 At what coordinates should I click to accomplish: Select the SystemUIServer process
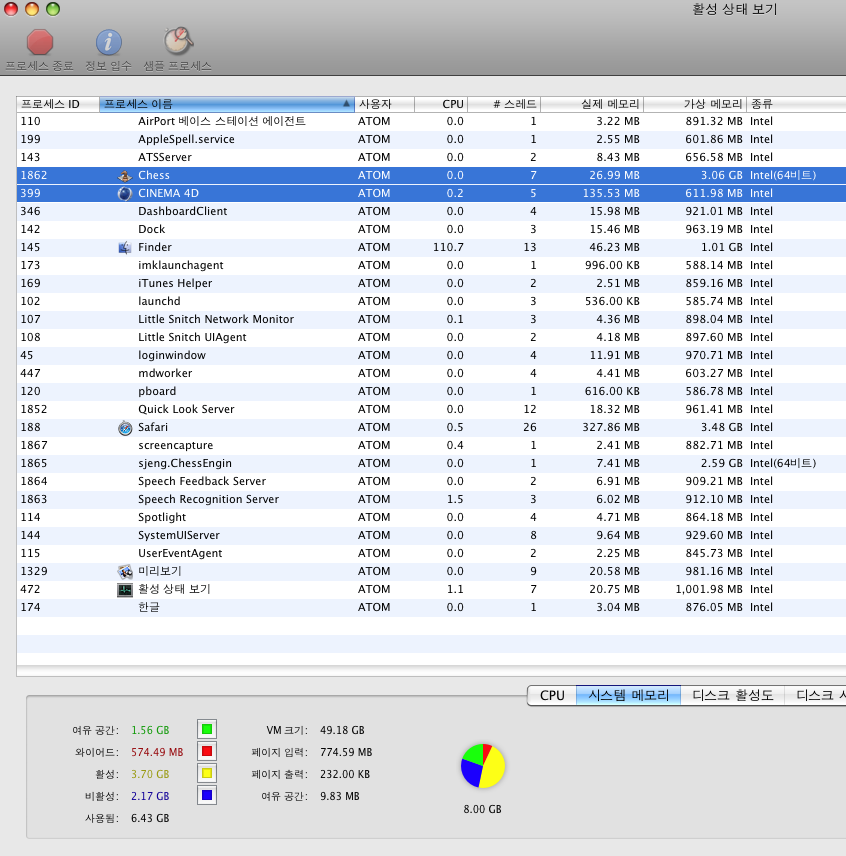[x=431, y=536]
